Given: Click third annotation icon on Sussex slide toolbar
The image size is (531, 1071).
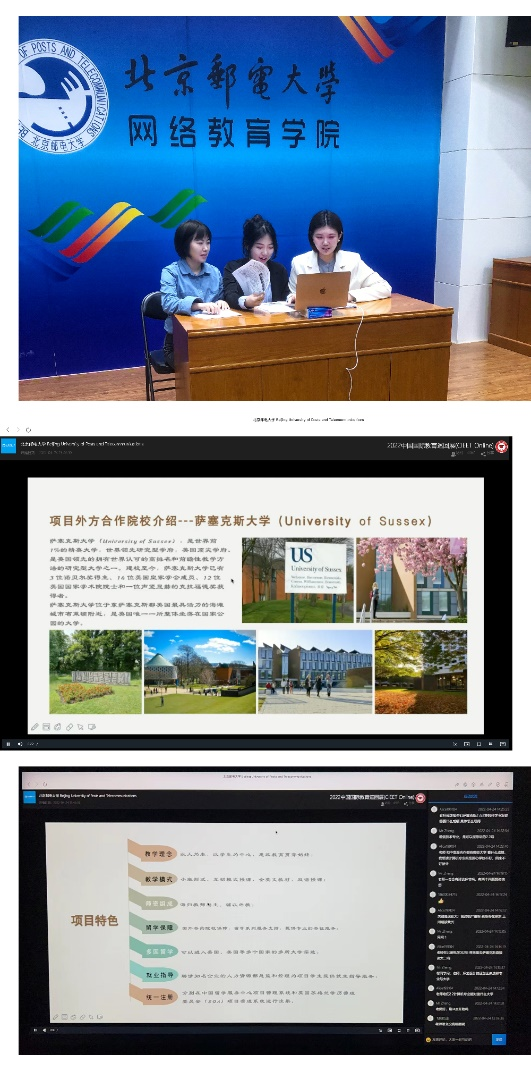Looking at the screenshot, I should pyautogui.click(x=57, y=727).
